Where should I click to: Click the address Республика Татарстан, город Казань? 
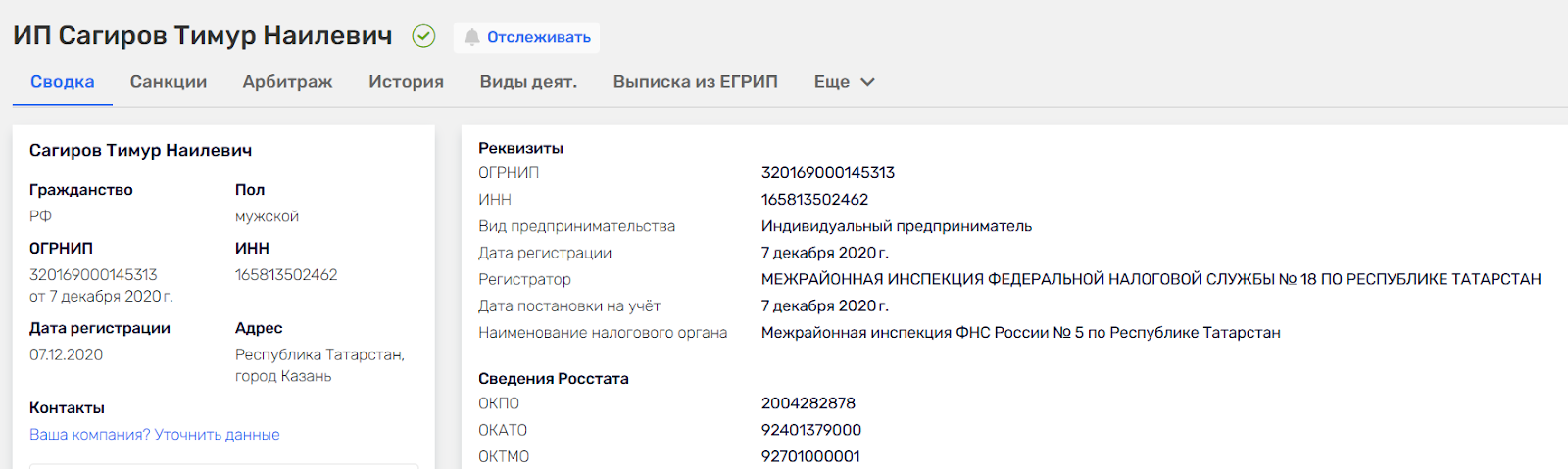(x=319, y=365)
